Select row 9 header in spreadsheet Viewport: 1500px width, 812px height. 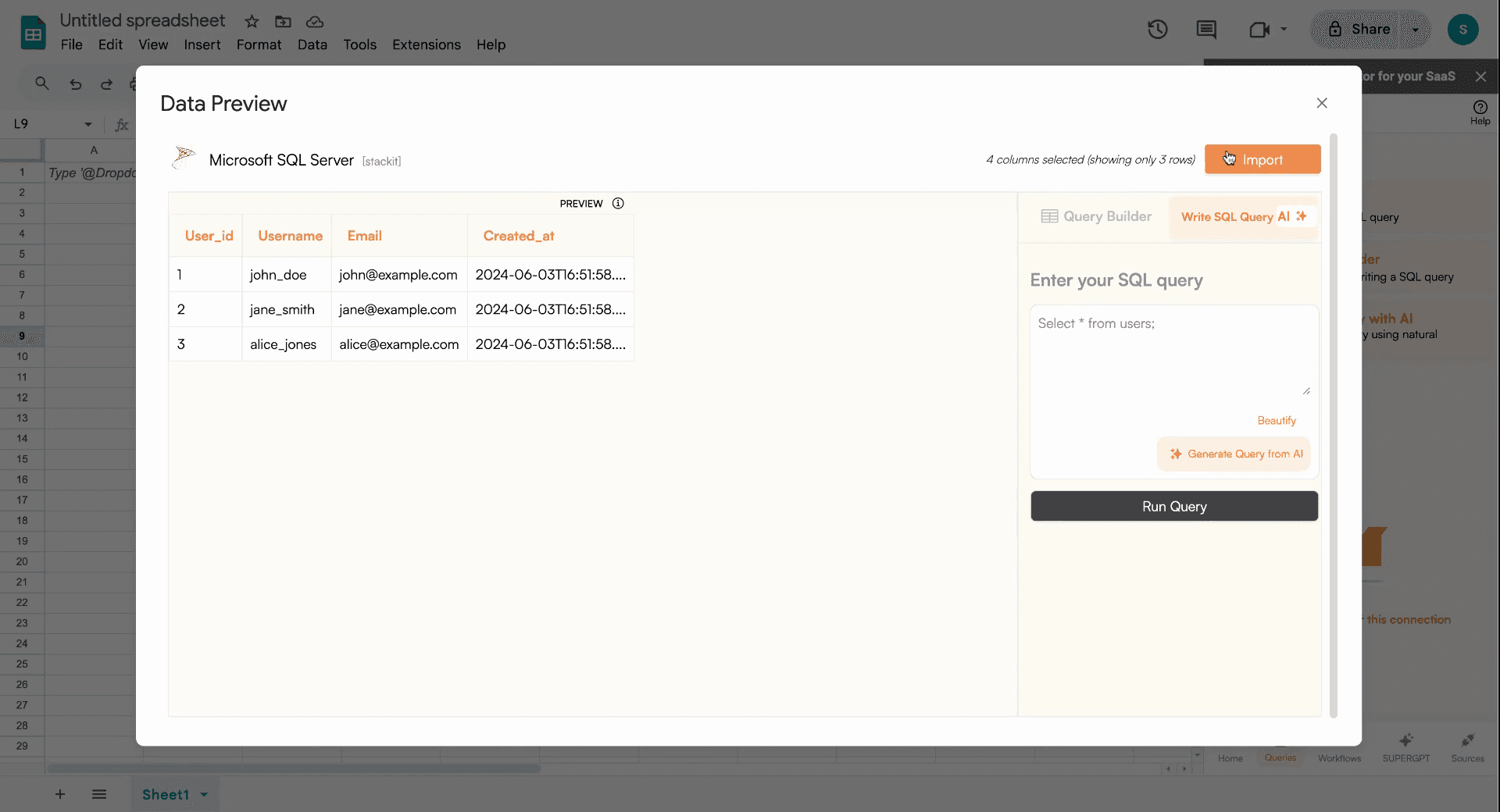coord(22,336)
